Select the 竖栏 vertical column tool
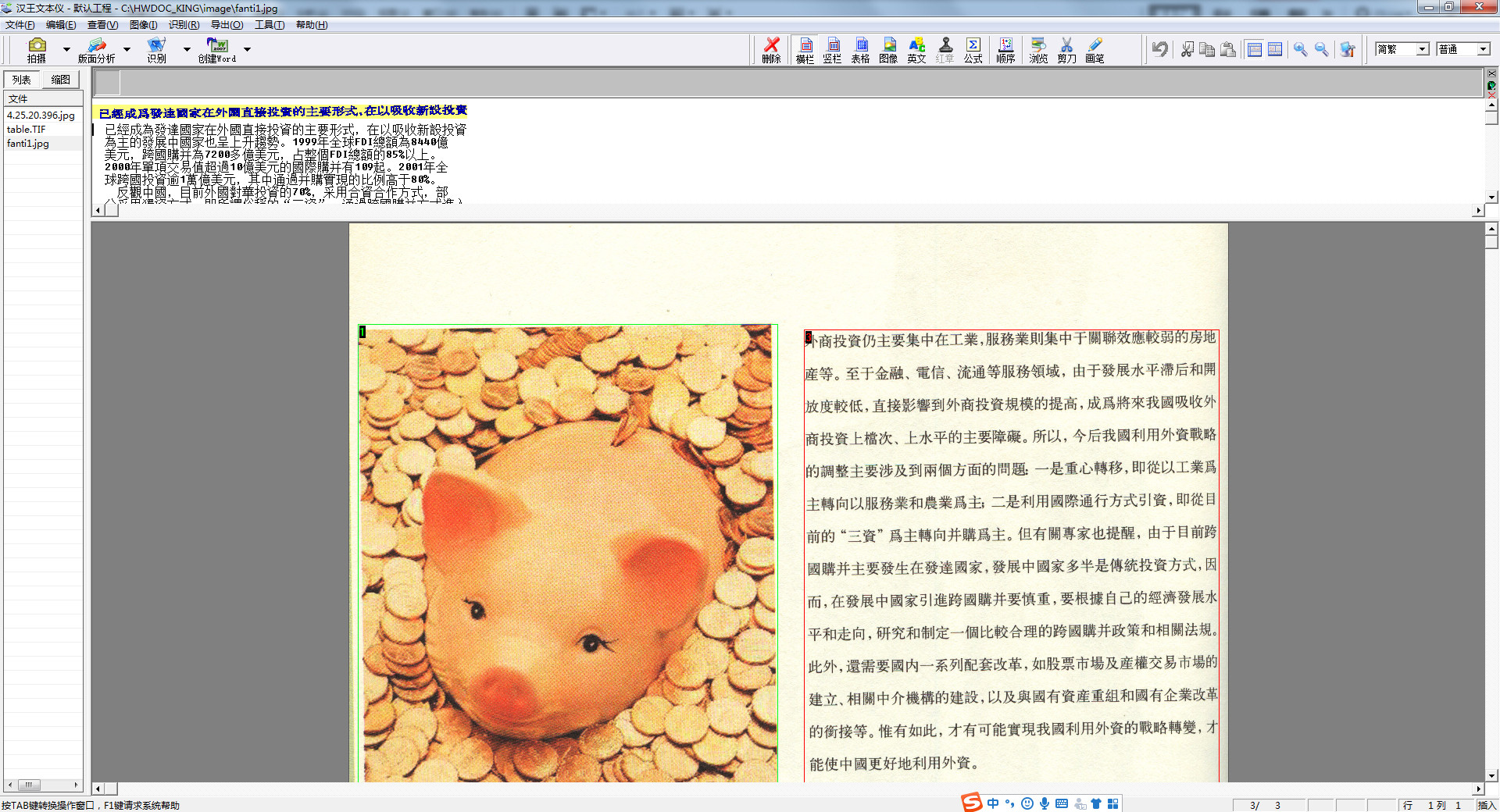Image resolution: width=1500 pixels, height=812 pixels. coord(833,49)
